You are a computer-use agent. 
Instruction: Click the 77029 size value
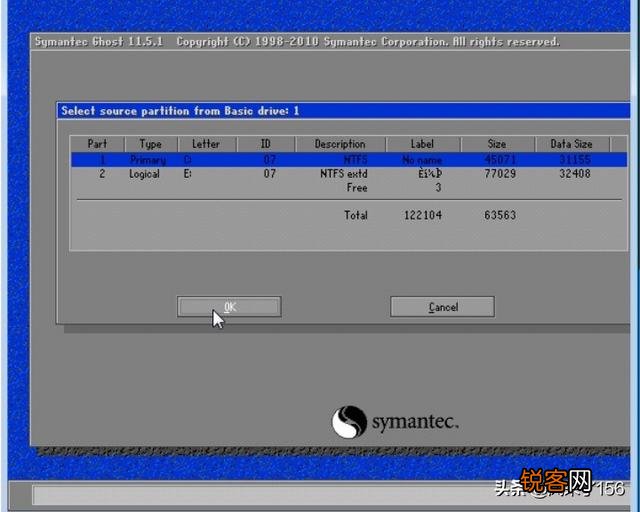pos(500,174)
